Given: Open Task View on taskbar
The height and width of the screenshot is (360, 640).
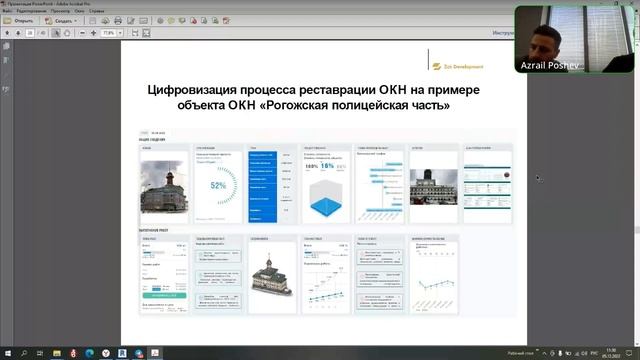Looking at the screenshot, I should (x=40, y=353).
